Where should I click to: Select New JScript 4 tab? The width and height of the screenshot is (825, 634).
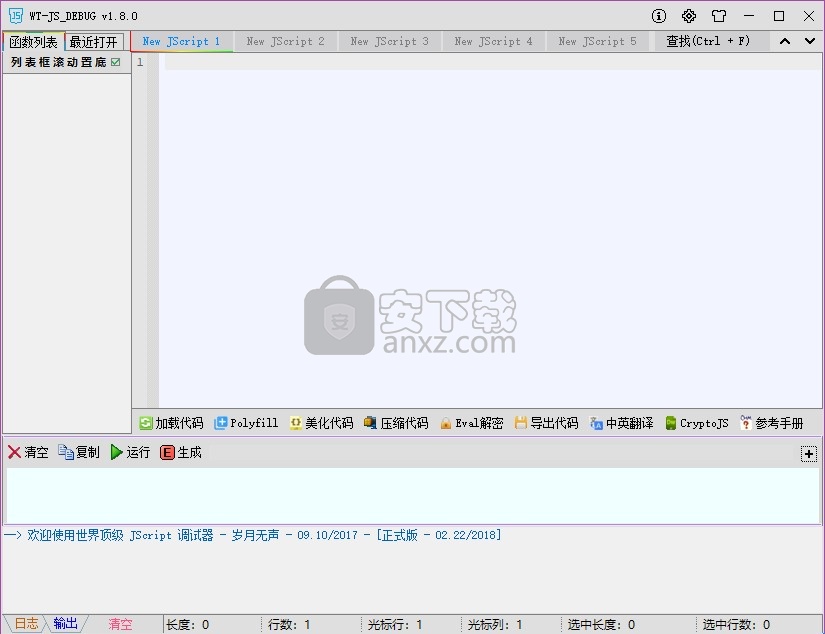[493, 41]
